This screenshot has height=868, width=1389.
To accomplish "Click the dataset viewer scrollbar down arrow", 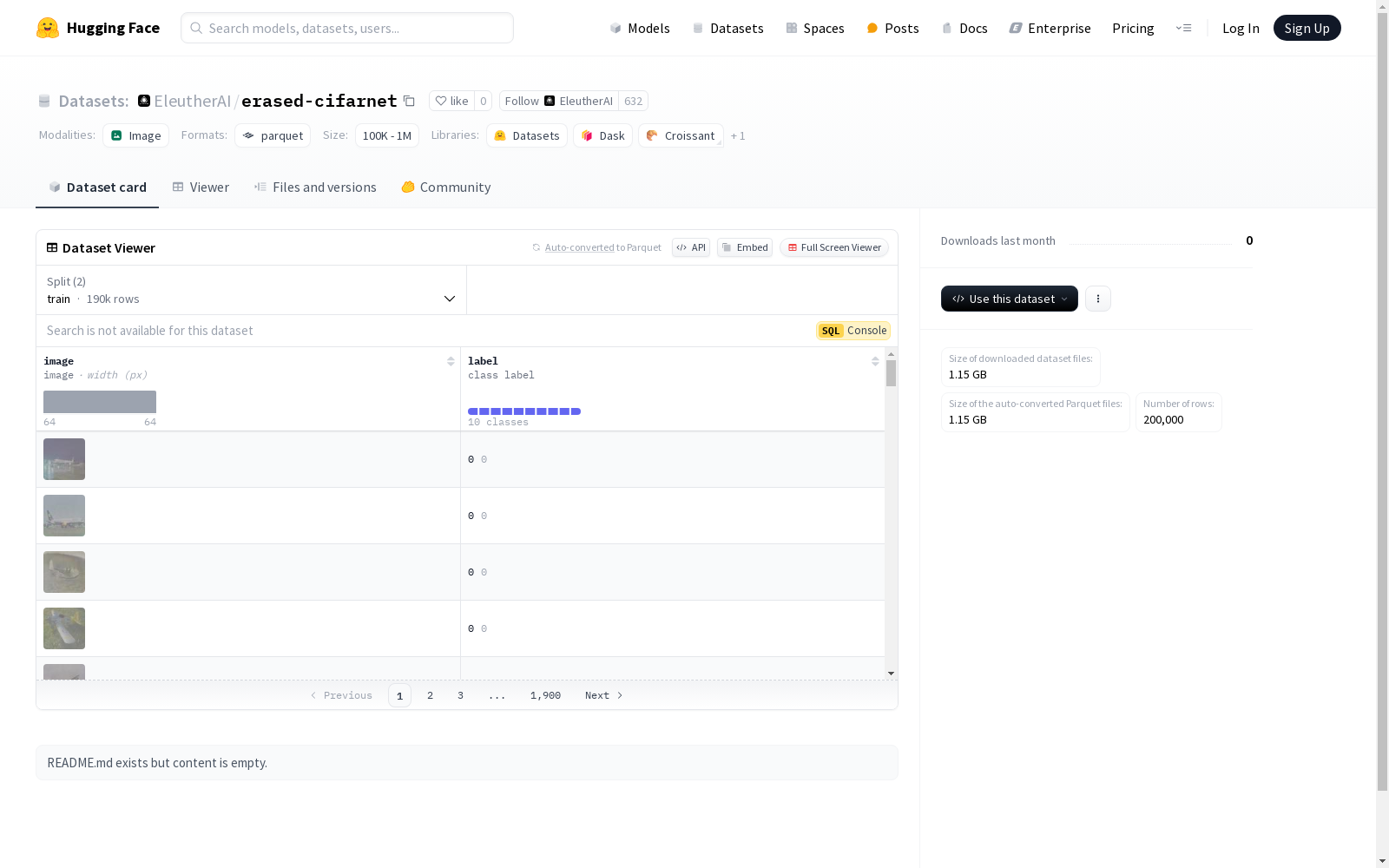I will click(x=891, y=674).
